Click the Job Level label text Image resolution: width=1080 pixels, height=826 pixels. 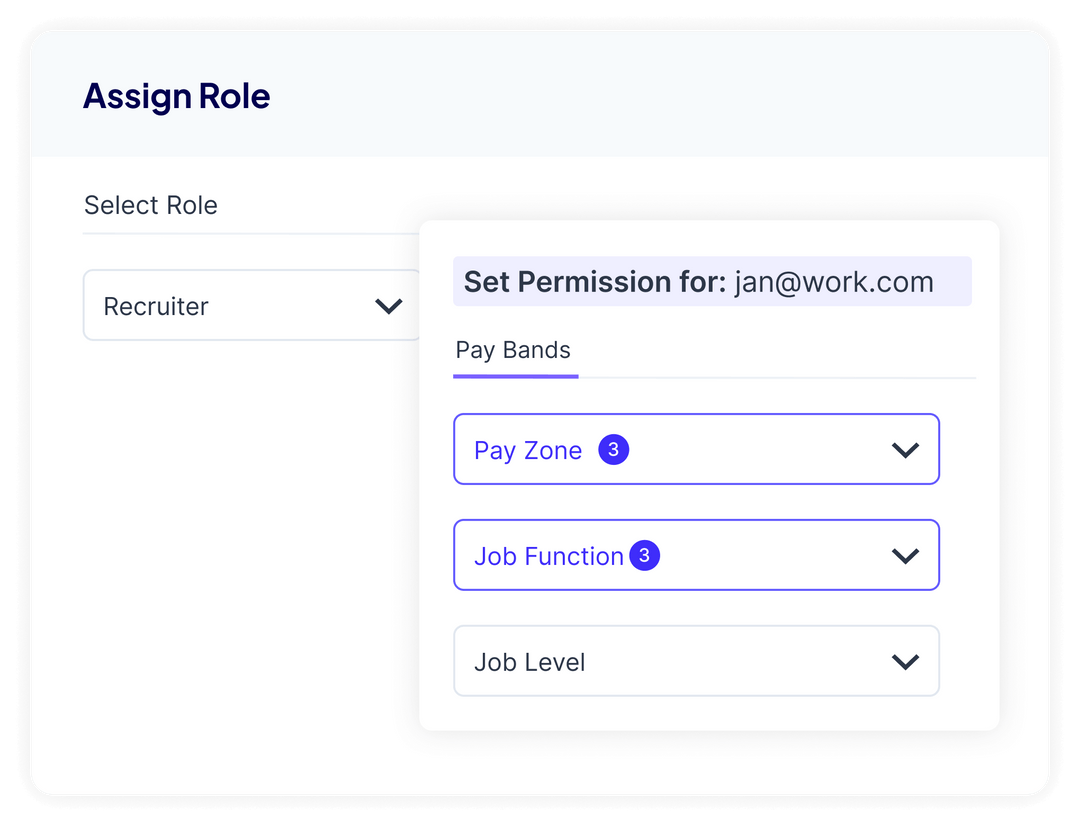tap(530, 662)
